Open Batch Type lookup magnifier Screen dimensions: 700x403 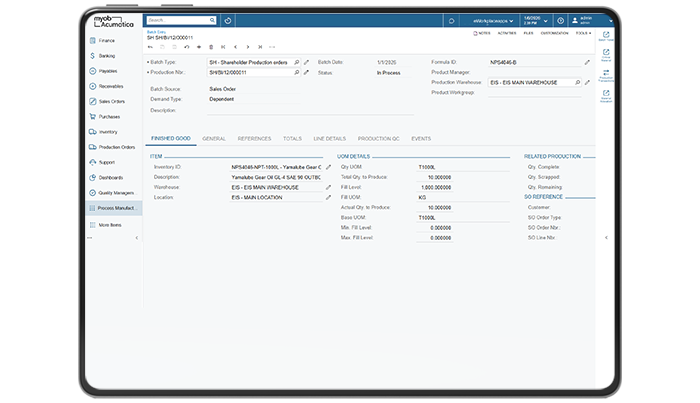coord(296,62)
